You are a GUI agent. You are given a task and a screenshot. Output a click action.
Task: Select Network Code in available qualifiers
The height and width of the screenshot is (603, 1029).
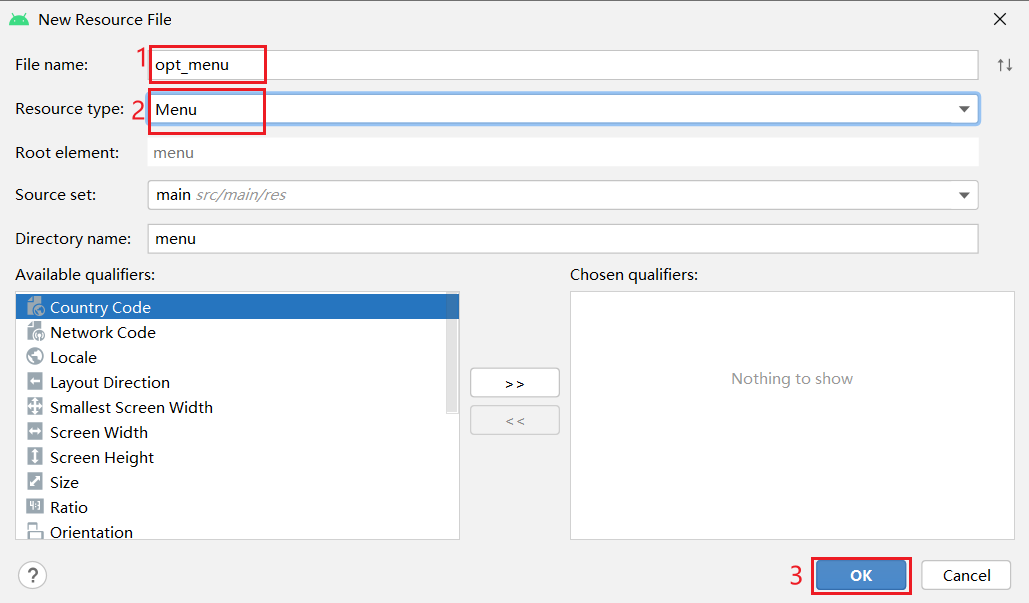click(x=231, y=332)
